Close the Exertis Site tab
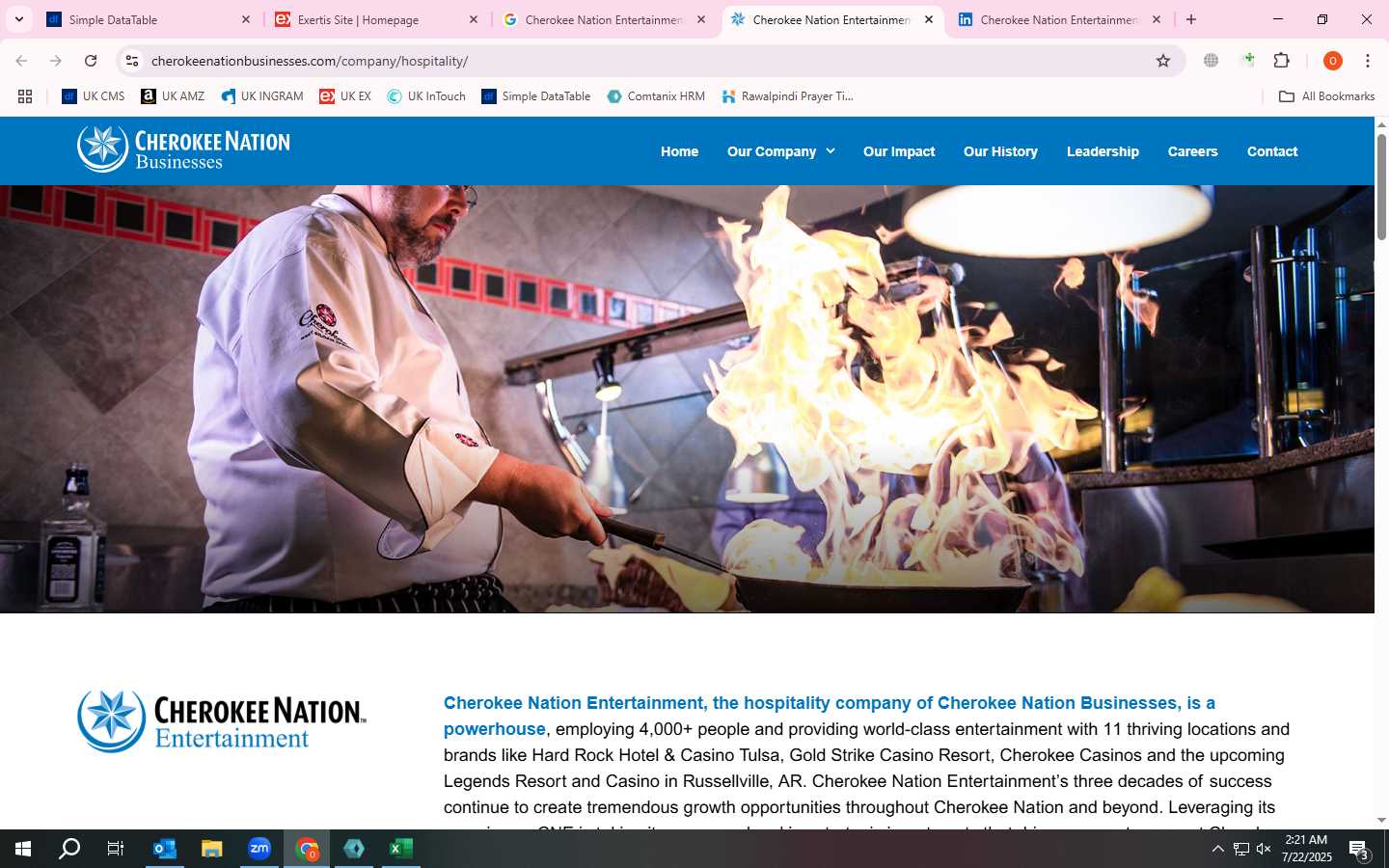1389x868 pixels. pos(474,19)
